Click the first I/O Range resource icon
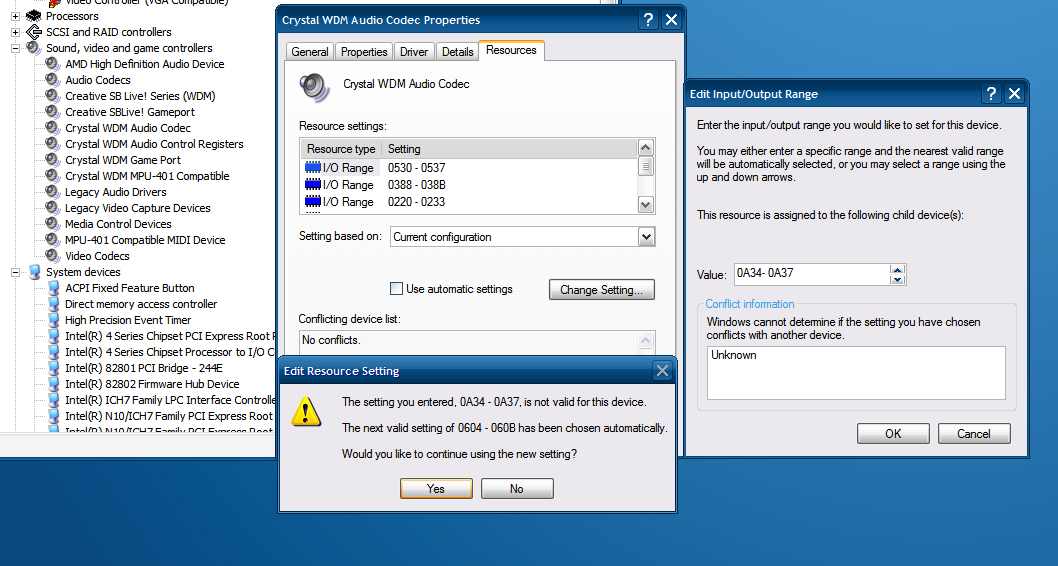 (x=313, y=168)
